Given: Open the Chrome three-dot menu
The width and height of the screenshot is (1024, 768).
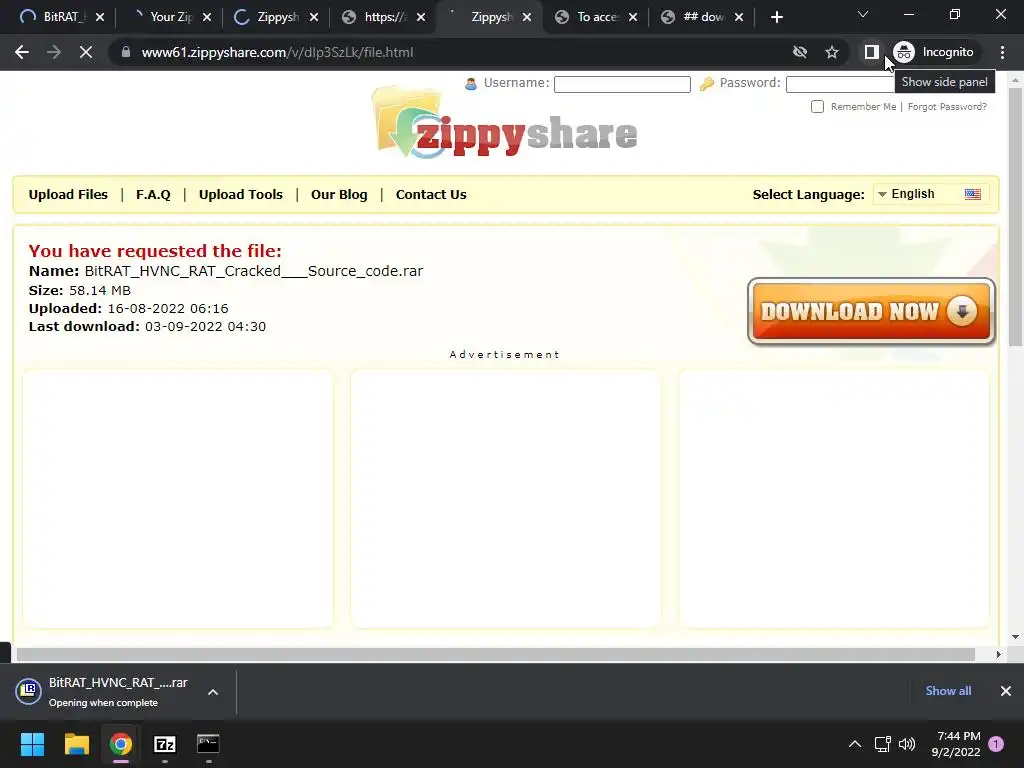Looking at the screenshot, I should point(1002,52).
